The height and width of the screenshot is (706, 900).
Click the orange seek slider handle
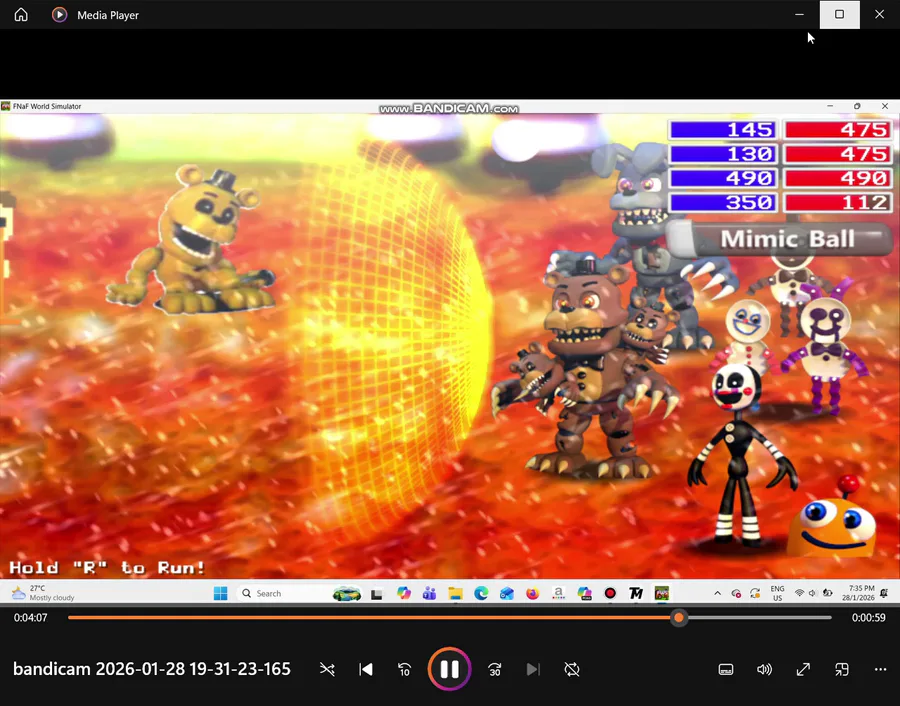(x=679, y=618)
